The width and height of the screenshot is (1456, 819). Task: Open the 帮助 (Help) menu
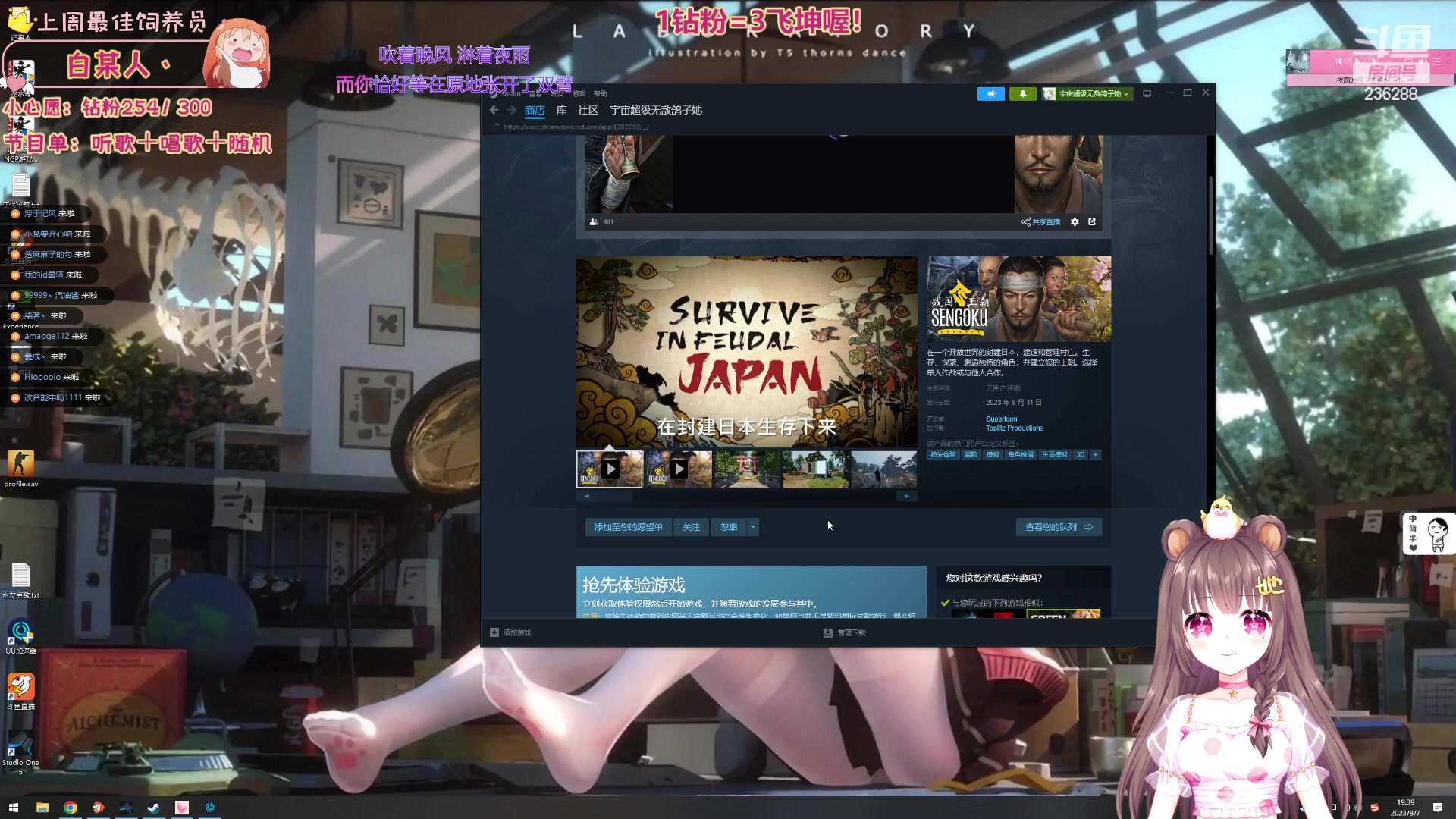click(601, 94)
